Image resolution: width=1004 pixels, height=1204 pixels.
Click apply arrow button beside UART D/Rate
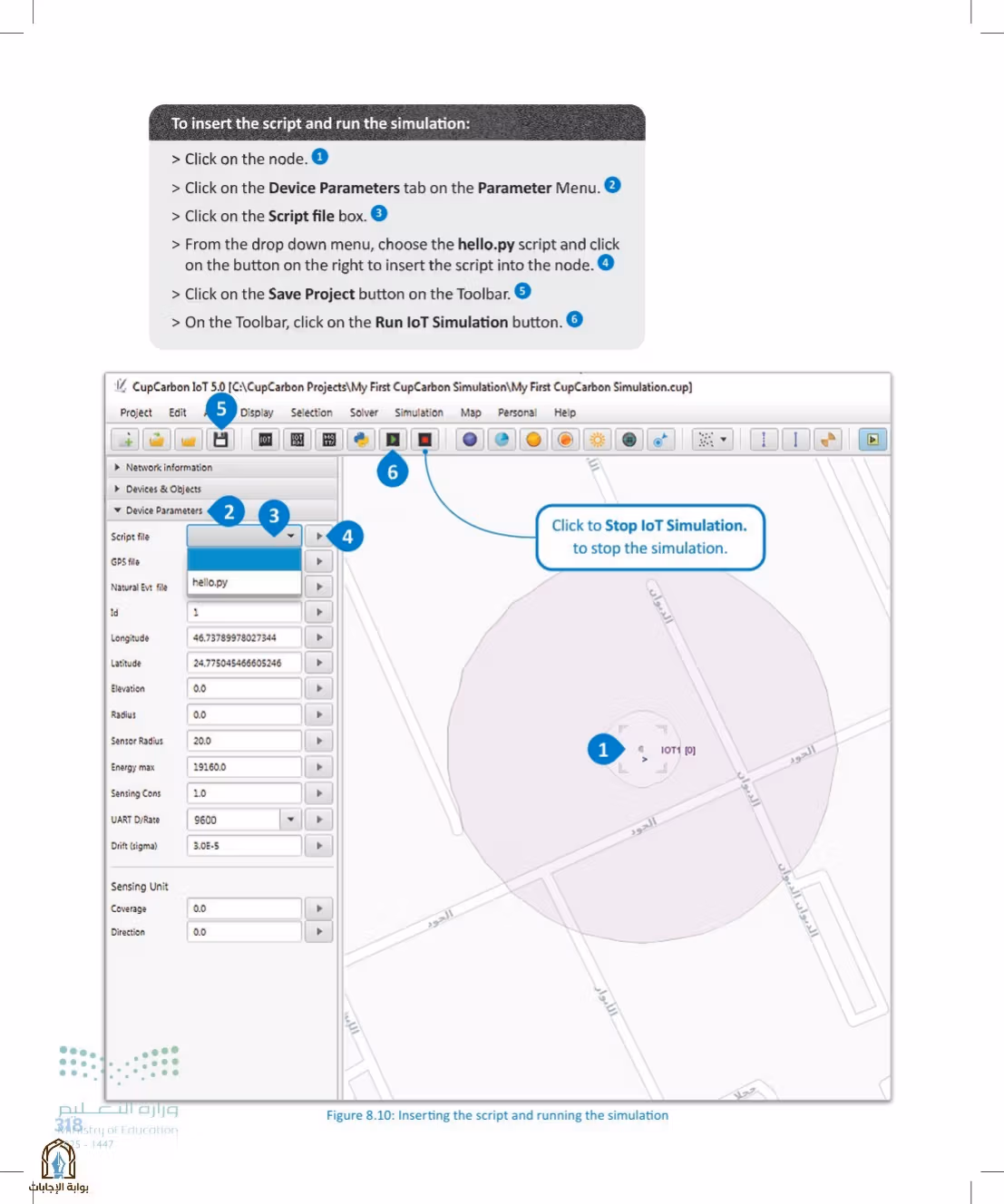coord(319,820)
